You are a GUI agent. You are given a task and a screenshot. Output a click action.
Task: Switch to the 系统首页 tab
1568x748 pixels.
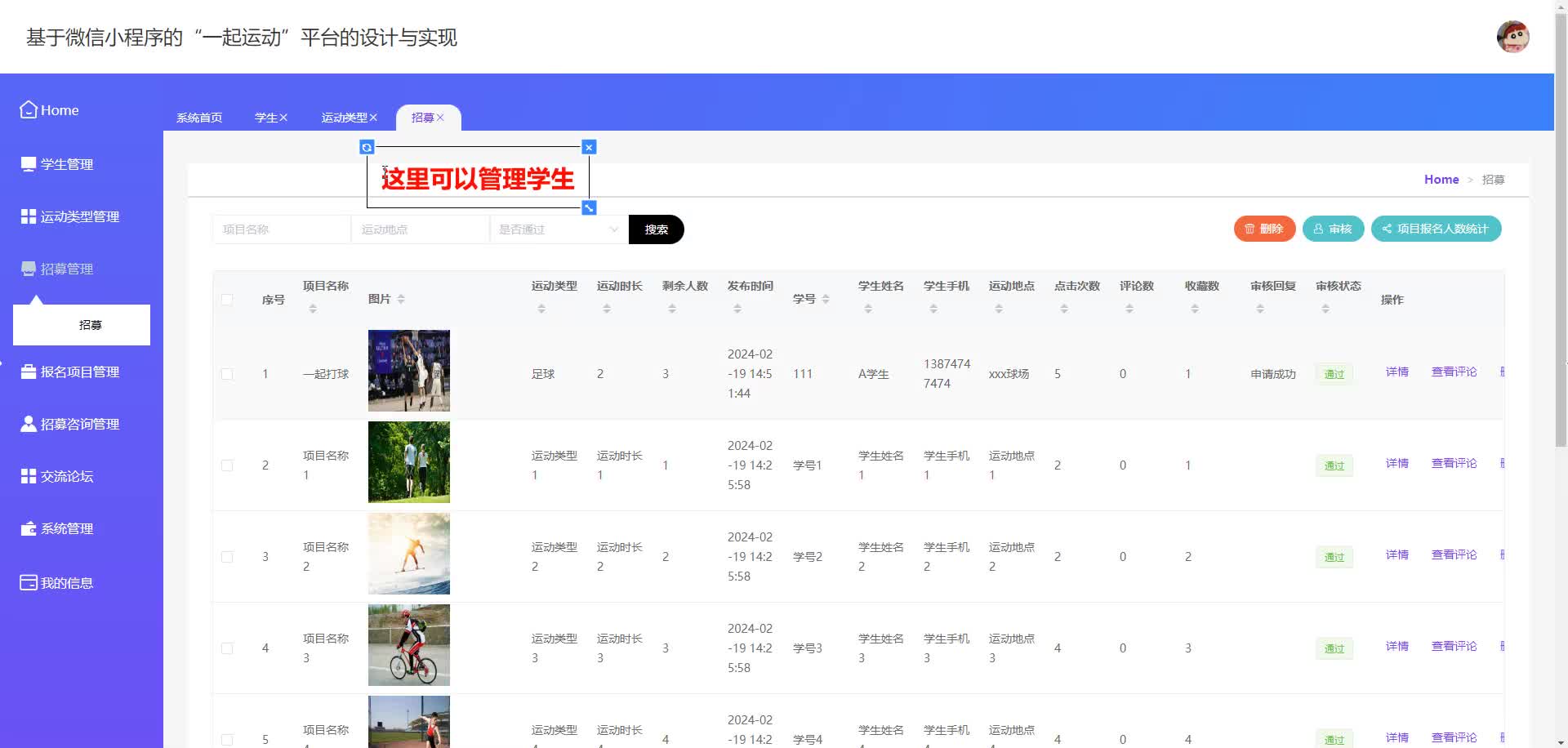(199, 118)
